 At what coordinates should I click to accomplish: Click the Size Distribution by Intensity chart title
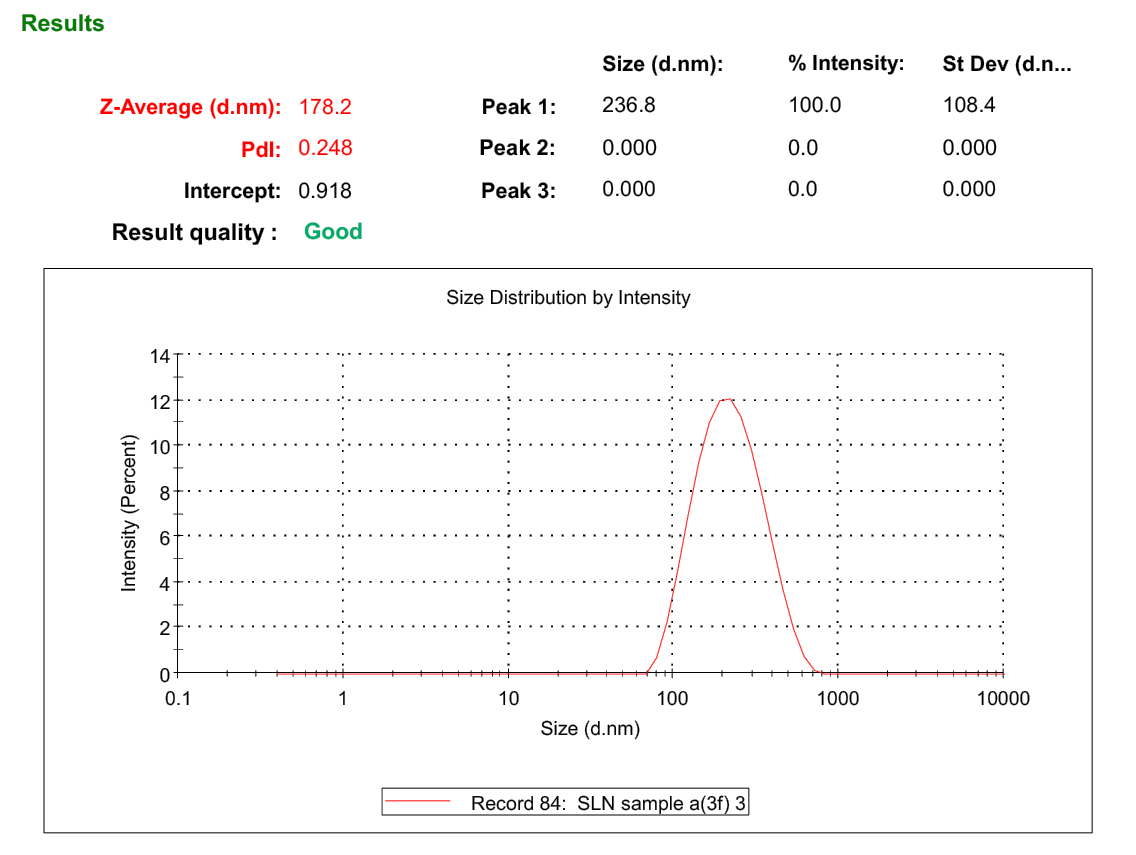(568, 297)
